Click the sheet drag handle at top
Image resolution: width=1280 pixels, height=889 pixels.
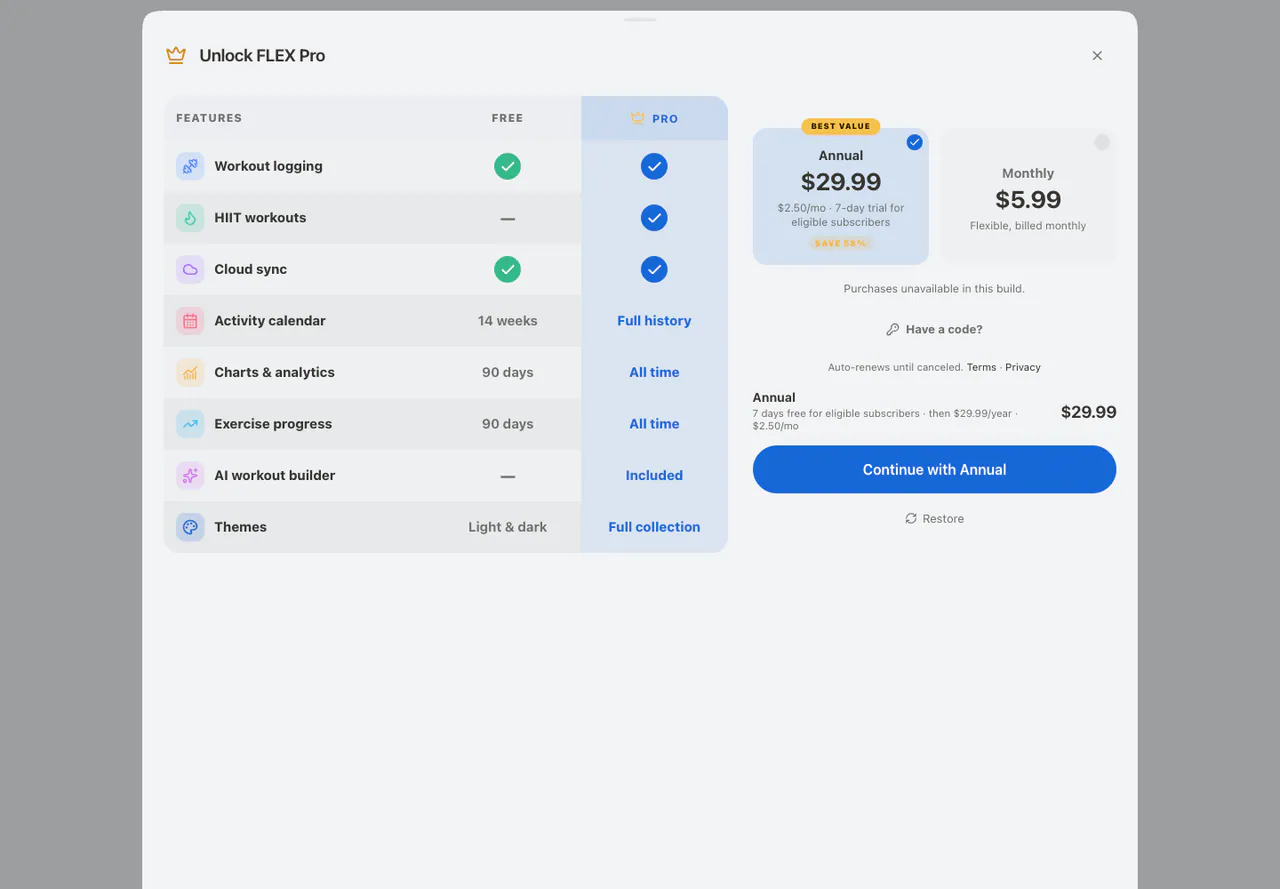[x=640, y=19]
